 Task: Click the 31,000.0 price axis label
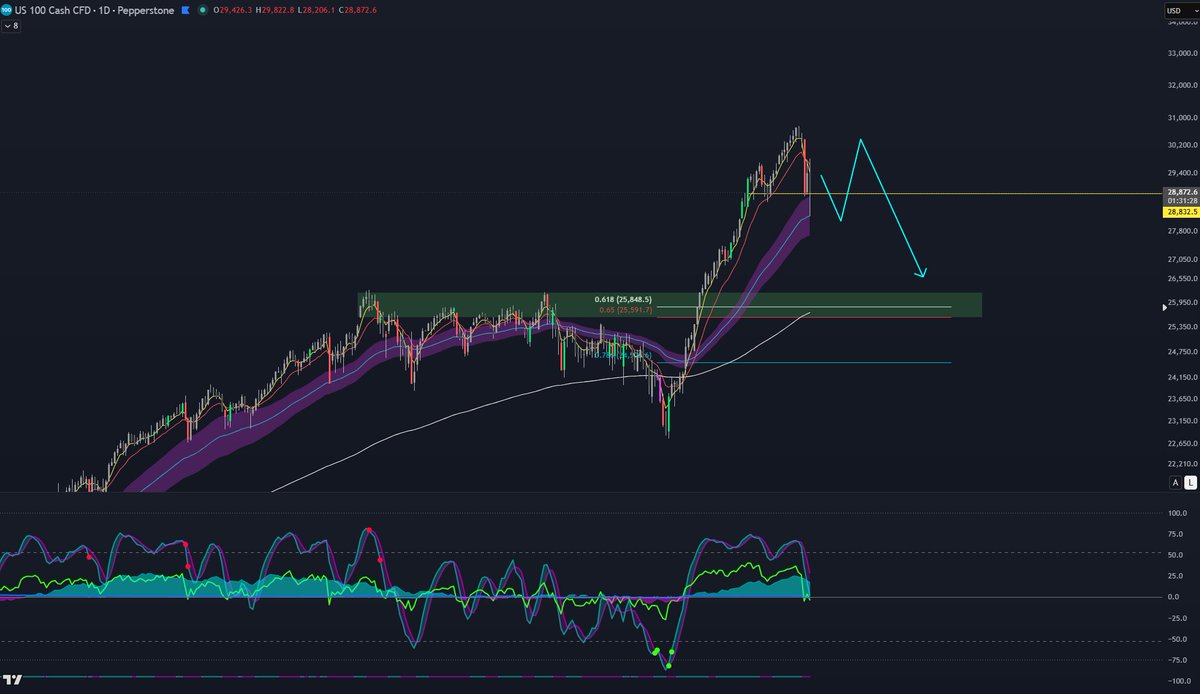click(x=1181, y=118)
